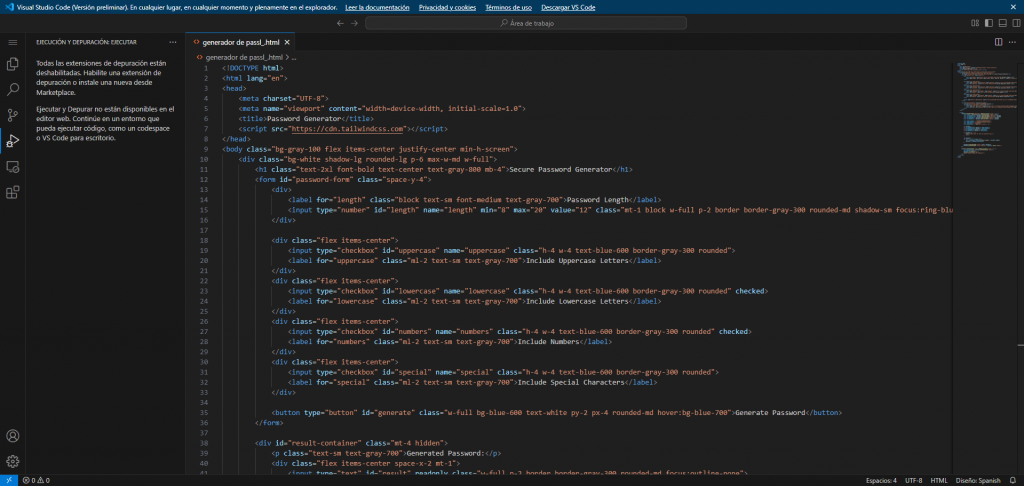Click the Área de trabajo search box
The image size is (1024, 486).
526,23
